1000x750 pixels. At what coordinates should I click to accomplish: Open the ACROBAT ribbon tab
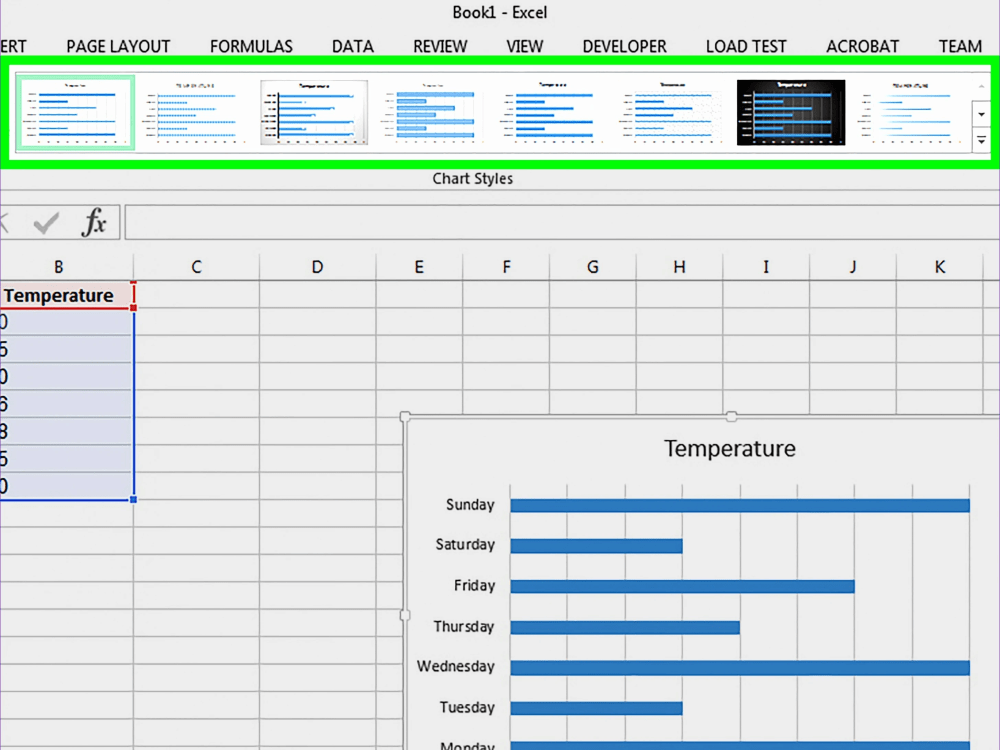coord(862,47)
